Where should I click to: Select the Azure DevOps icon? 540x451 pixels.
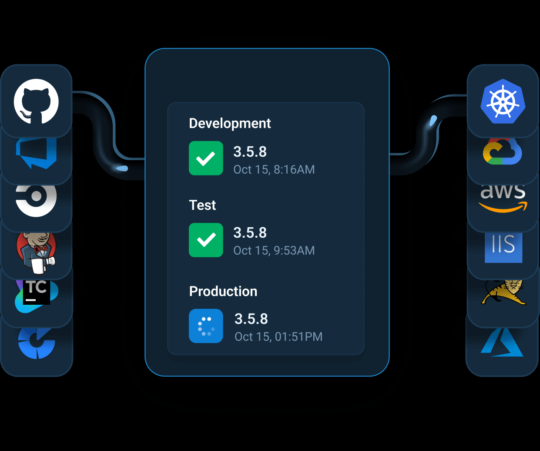click(x=36, y=153)
